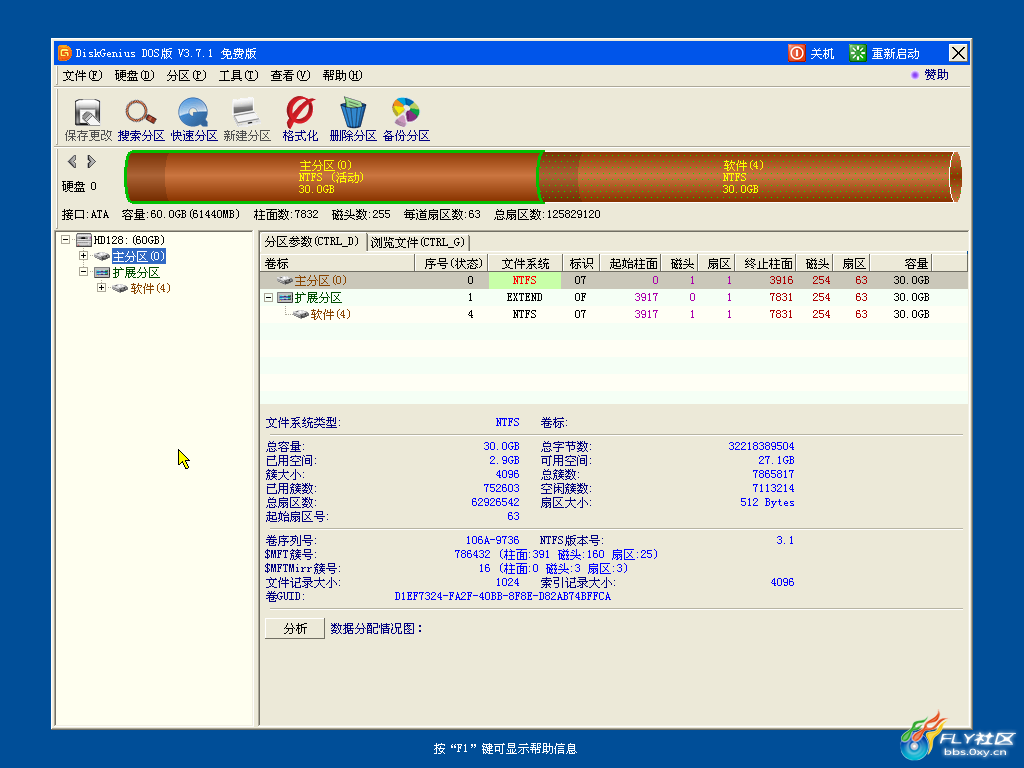Open the 文件(F) menu

click(x=82, y=76)
